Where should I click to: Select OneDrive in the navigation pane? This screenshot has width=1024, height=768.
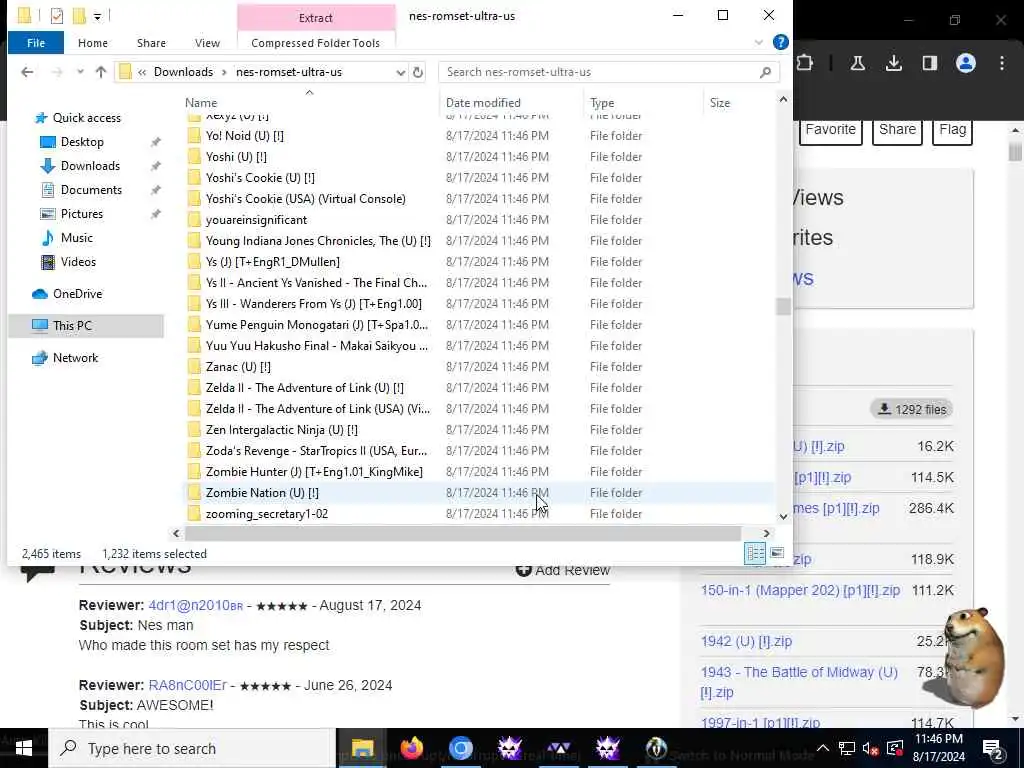click(77, 294)
